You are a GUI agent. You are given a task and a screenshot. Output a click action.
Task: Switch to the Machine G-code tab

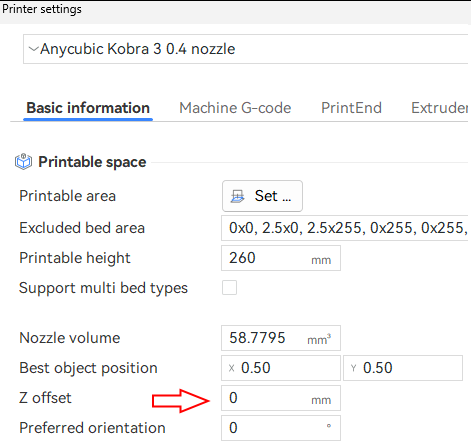point(235,108)
